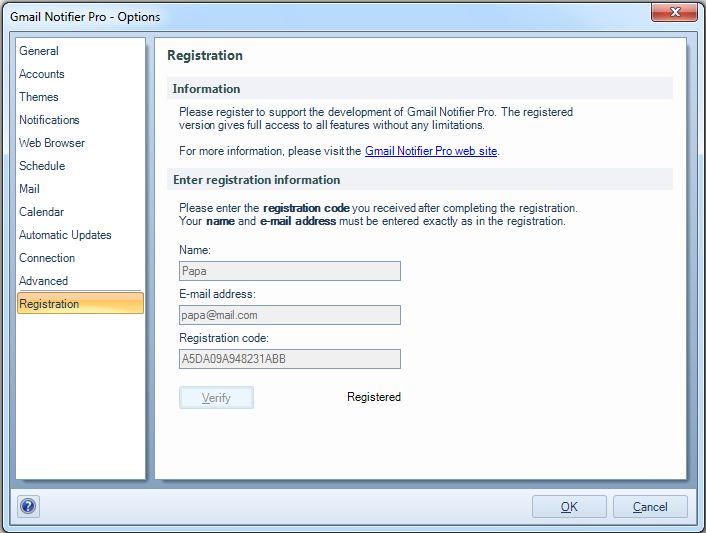Open Notifications settings
Image resolution: width=706 pixels, height=533 pixels.
tap(49, 120)
